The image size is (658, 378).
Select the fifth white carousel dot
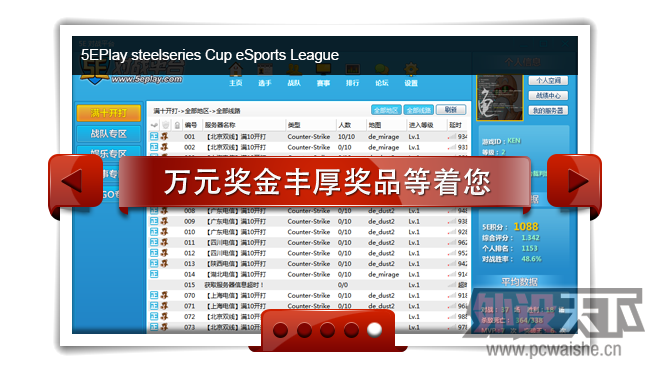[374, 330]
